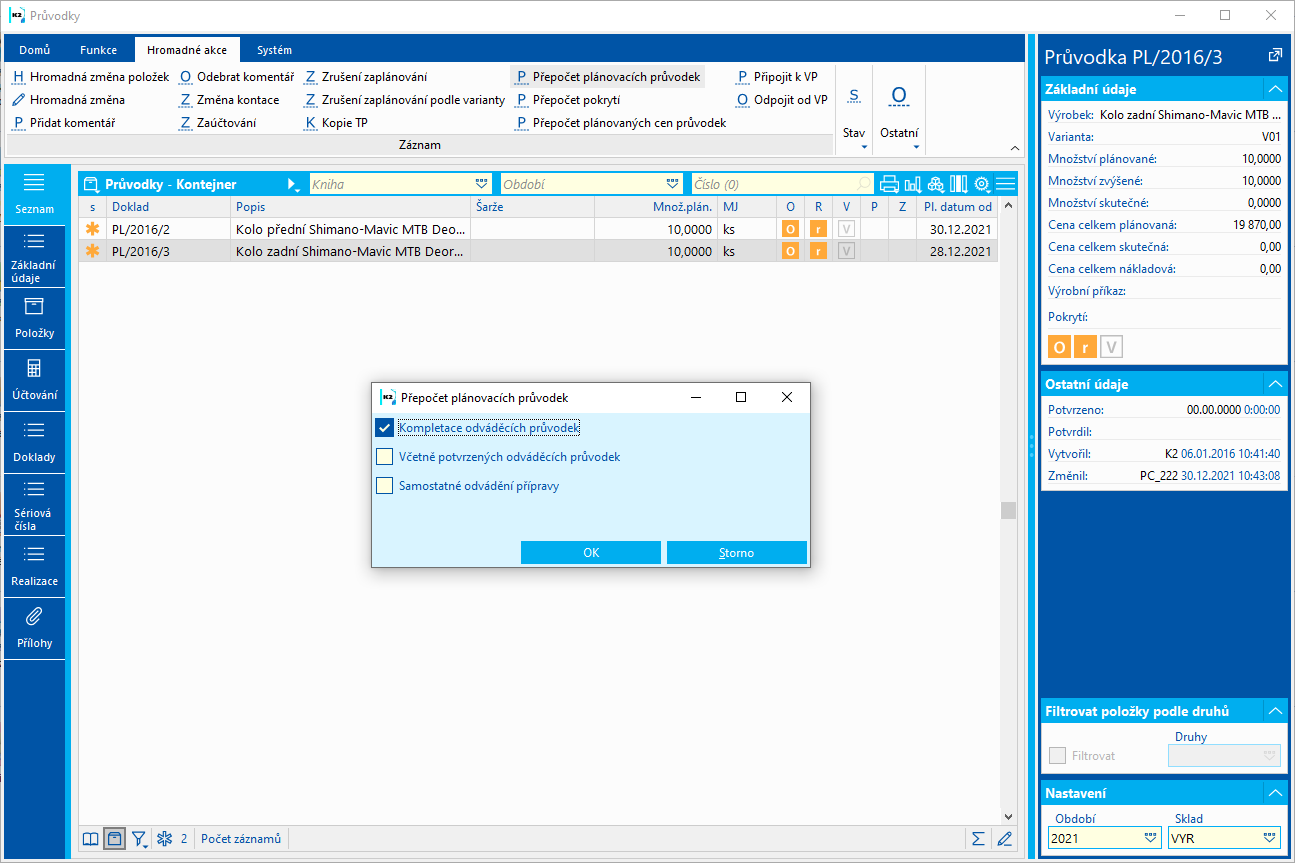
Task: Toggle the container icon in bottom bar
Action: (x=115, y=838)
